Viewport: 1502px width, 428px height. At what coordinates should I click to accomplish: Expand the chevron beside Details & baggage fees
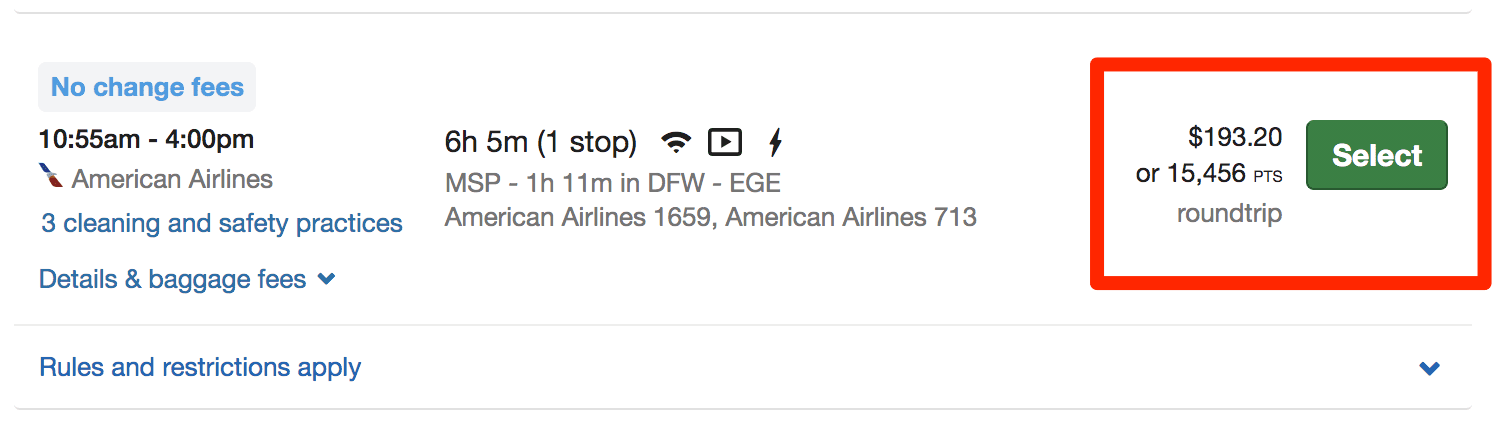(326, 280)
